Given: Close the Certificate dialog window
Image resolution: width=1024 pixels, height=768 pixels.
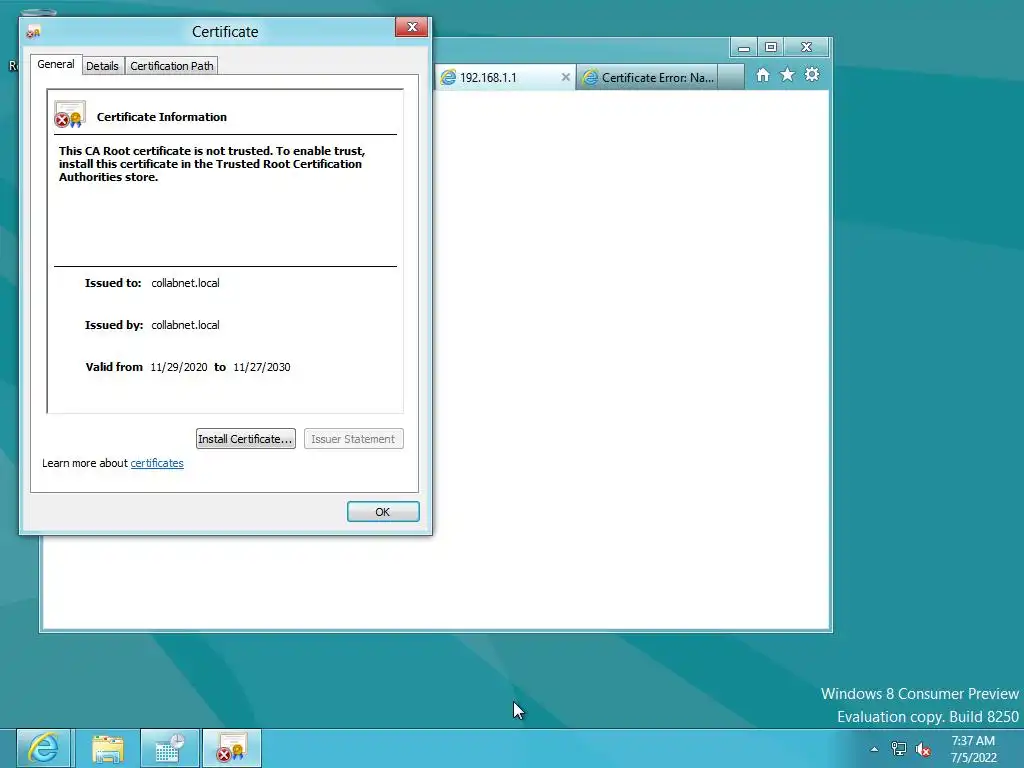Looking at the screenshot, I should (x=411, y=27).
